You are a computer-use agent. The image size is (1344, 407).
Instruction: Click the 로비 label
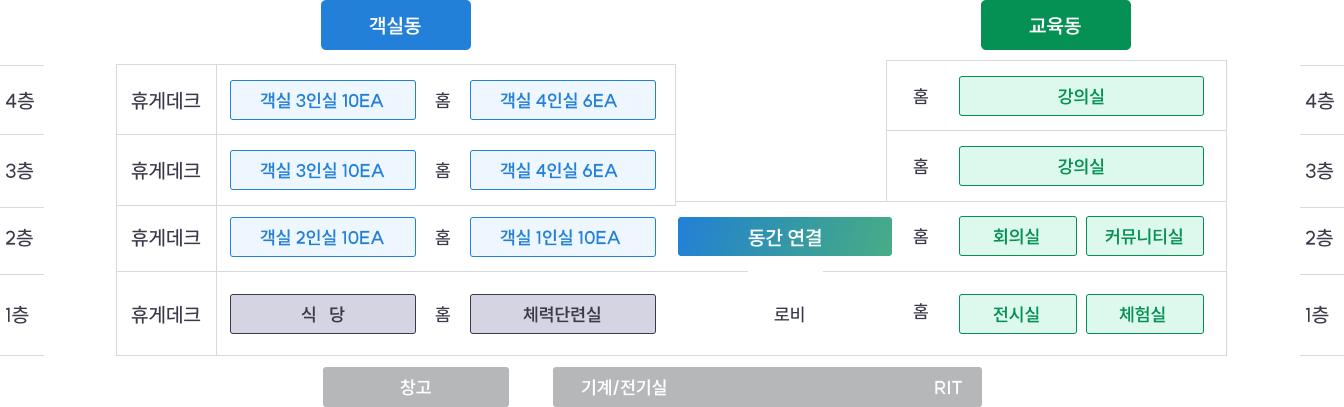[789, 314]
